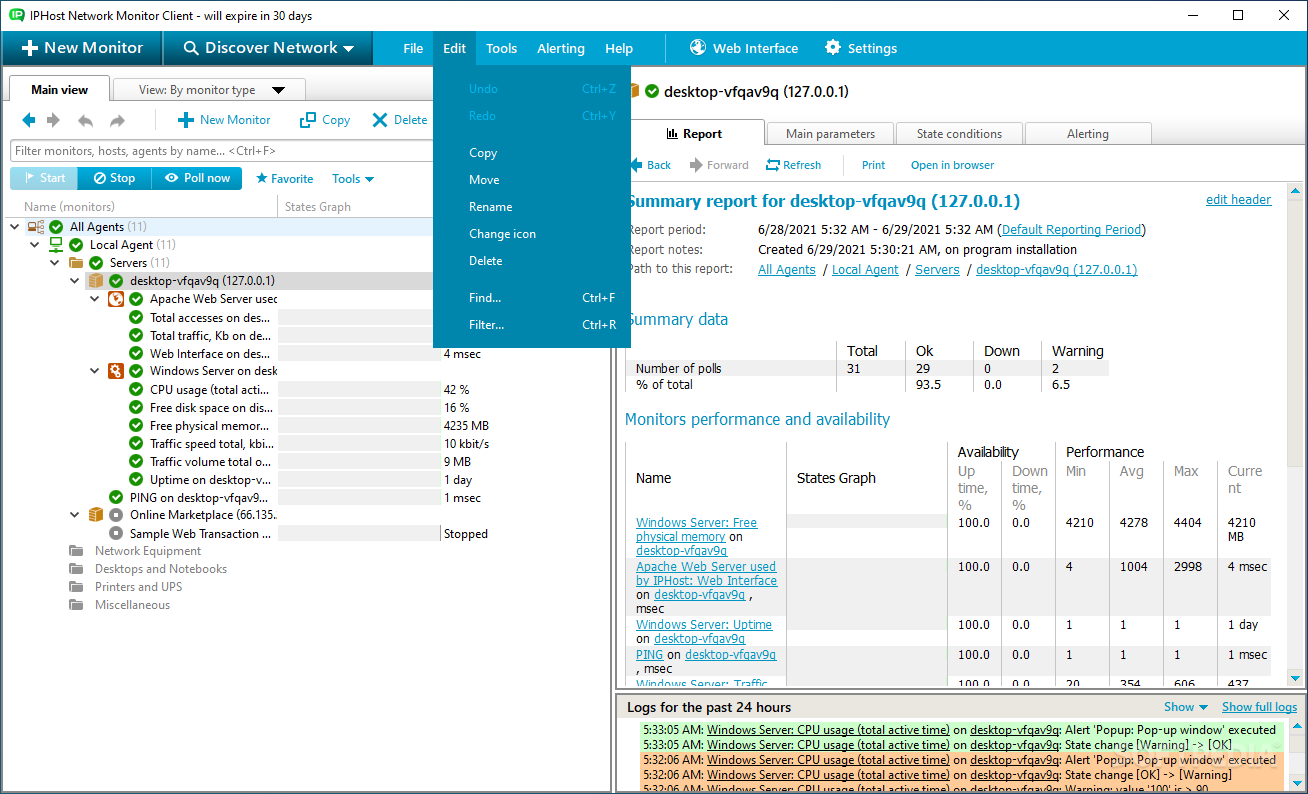Image resolution: width=1308 pixels, height=794 pixels.
Task: Open the Show dropdown in the logs panel
Action: coord(1186,707)
